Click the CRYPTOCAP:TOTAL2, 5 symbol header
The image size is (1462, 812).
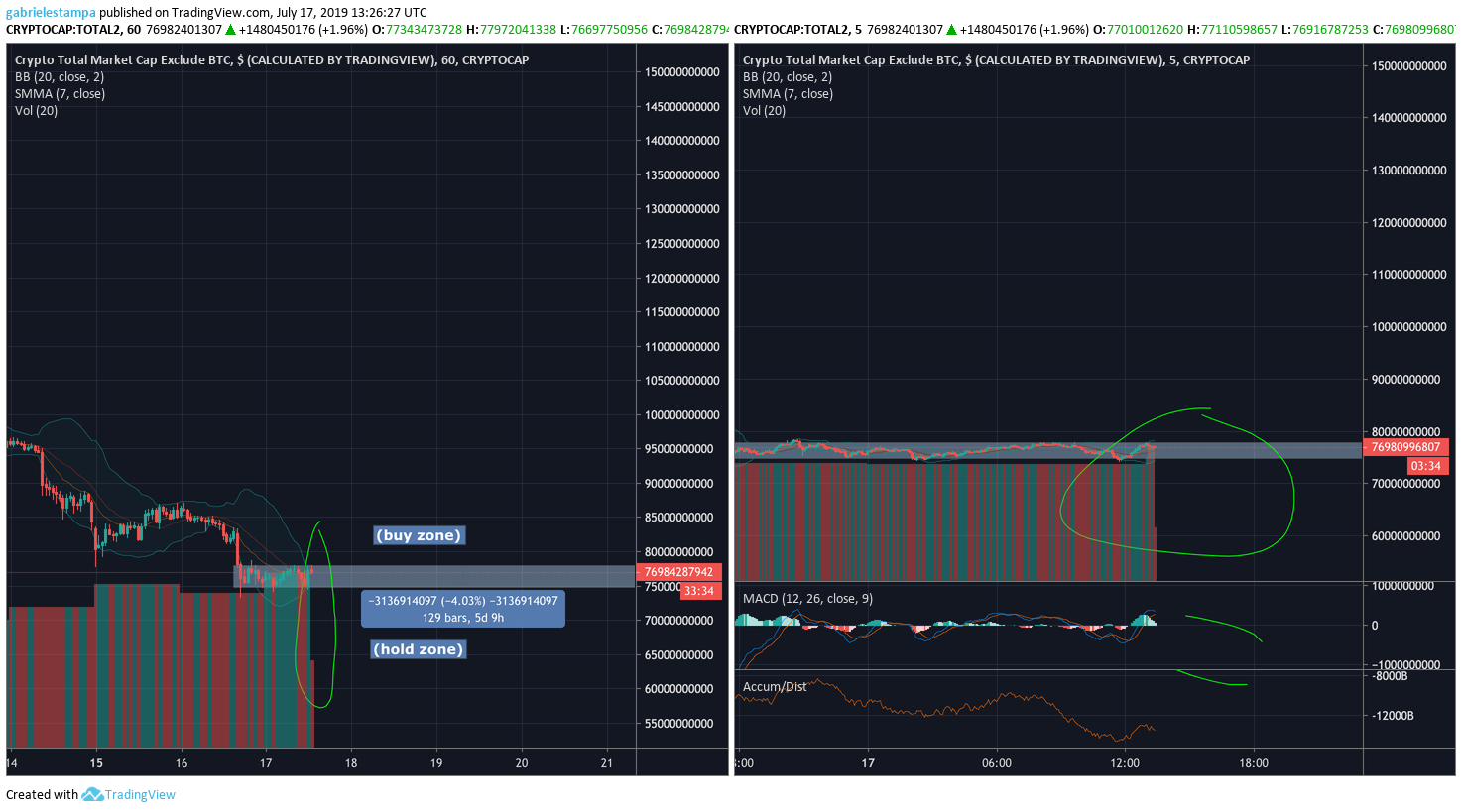798,30
